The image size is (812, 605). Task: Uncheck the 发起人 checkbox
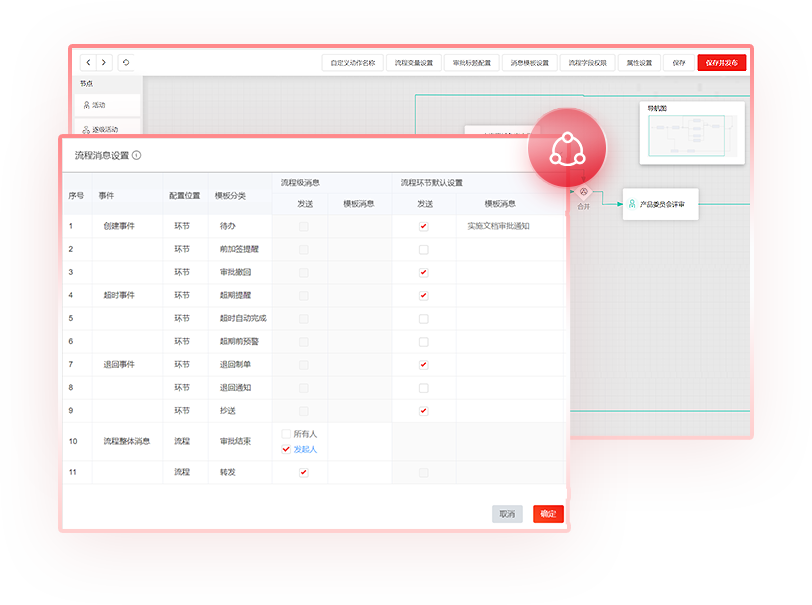pos(287,450)
